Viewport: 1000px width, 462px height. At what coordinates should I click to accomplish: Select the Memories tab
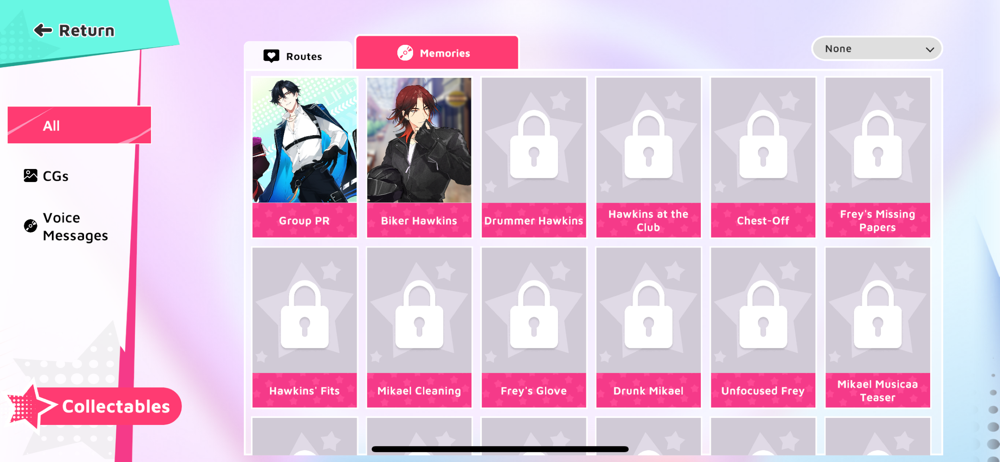pyautogui.click(x=437, y=52)
